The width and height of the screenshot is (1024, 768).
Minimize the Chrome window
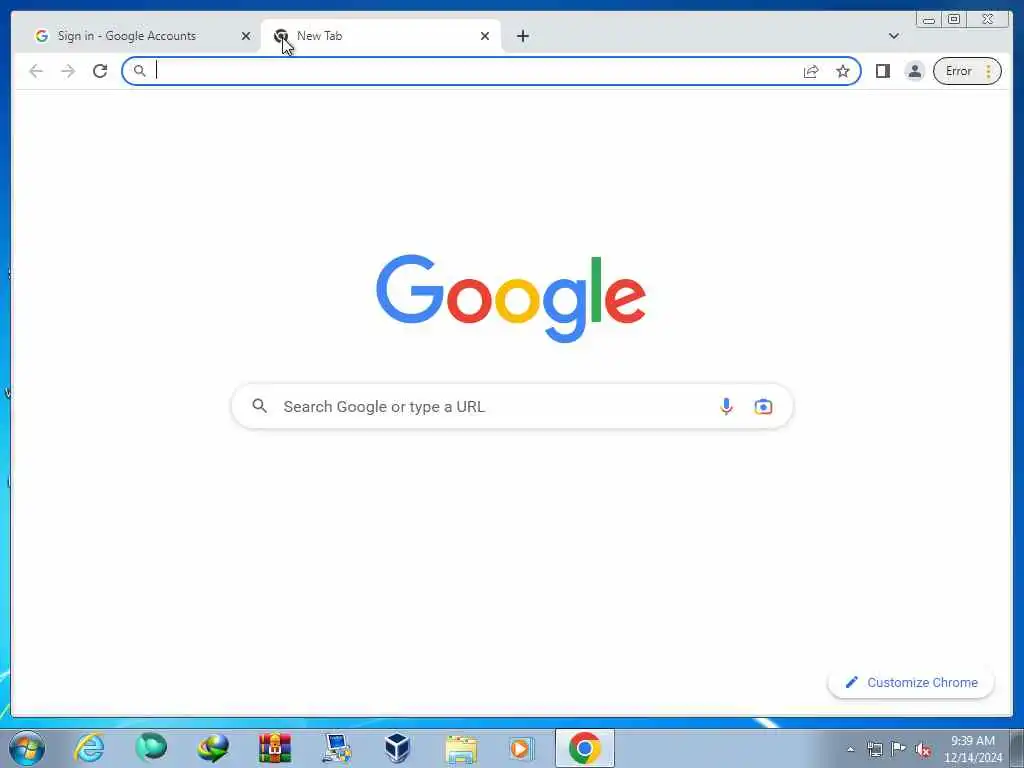click(x=929, y=20)
